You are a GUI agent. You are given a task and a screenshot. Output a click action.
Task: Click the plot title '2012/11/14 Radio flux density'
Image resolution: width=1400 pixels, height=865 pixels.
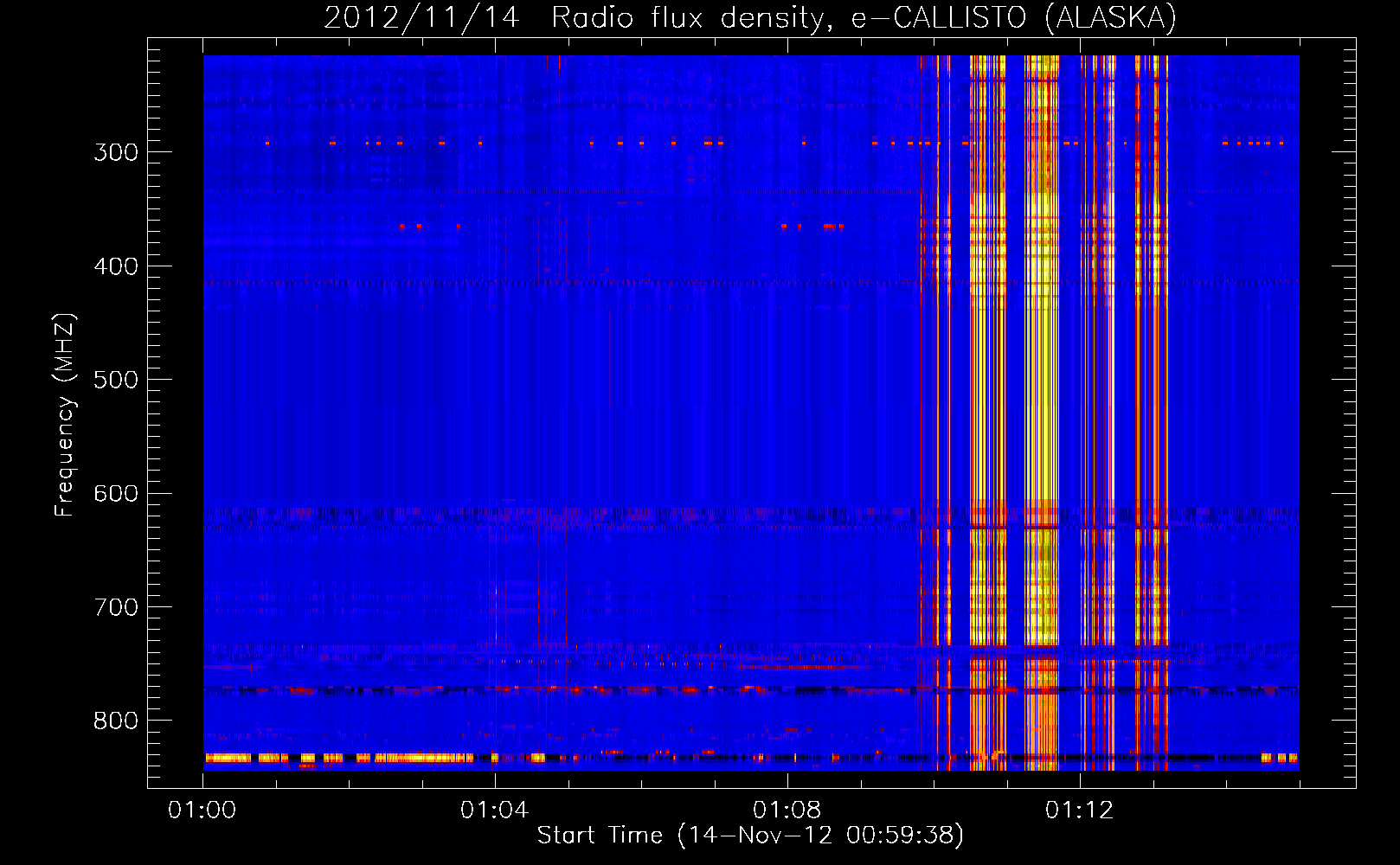[750, 18]
